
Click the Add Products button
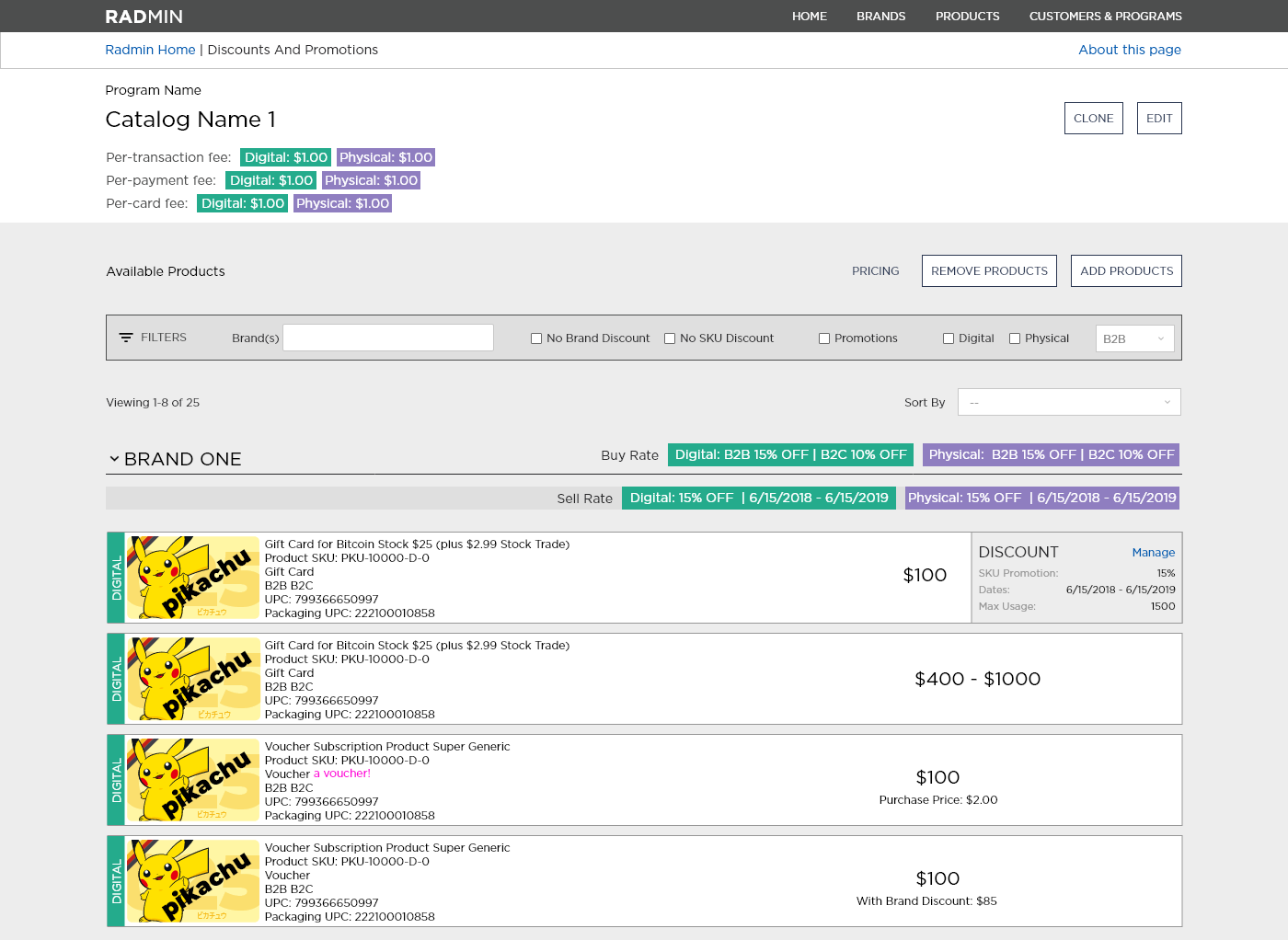[x=1126, y=271]
